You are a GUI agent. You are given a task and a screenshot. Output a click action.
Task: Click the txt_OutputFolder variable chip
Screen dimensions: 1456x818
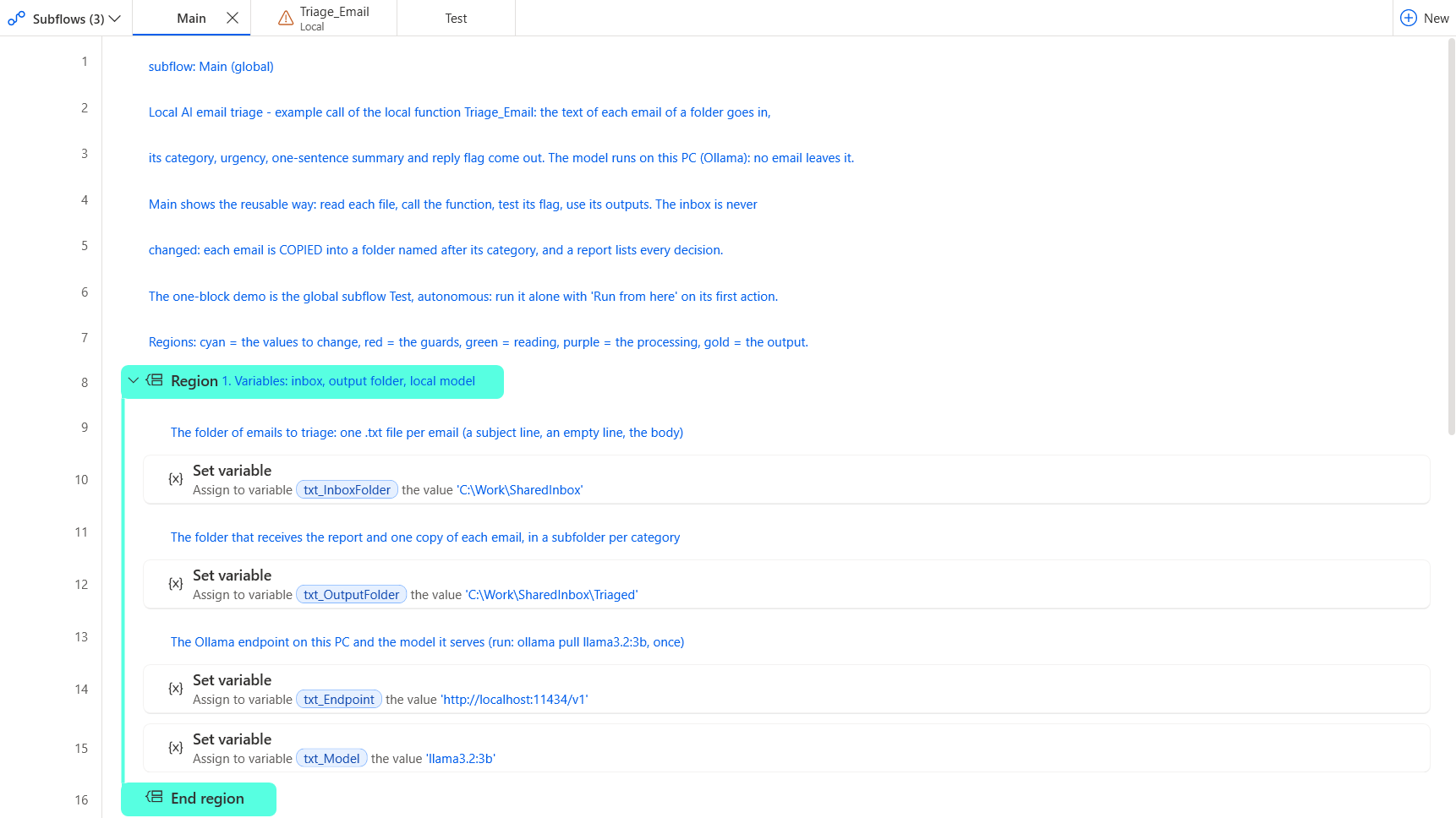351,595
